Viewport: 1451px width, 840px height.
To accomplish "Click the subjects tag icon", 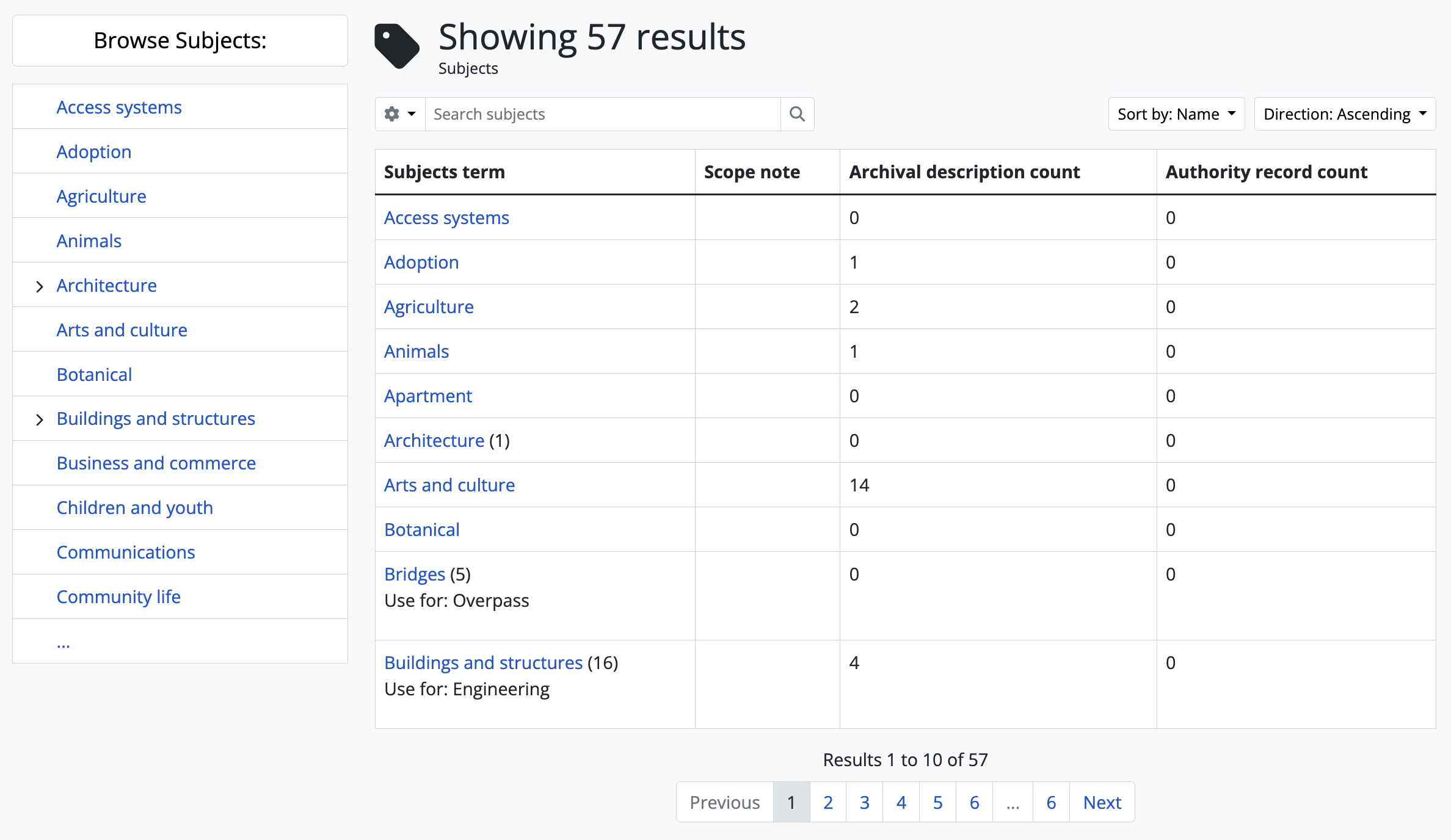I will (397, 46).
